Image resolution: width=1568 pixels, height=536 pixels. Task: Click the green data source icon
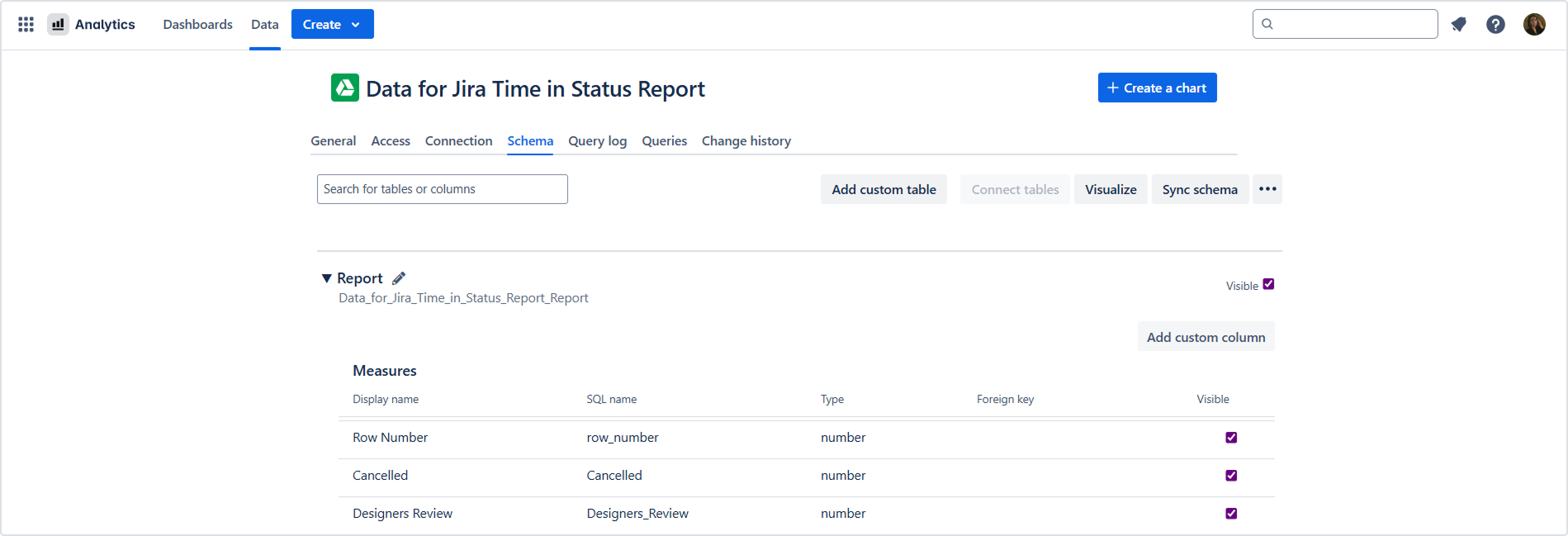tap(345, 88)
